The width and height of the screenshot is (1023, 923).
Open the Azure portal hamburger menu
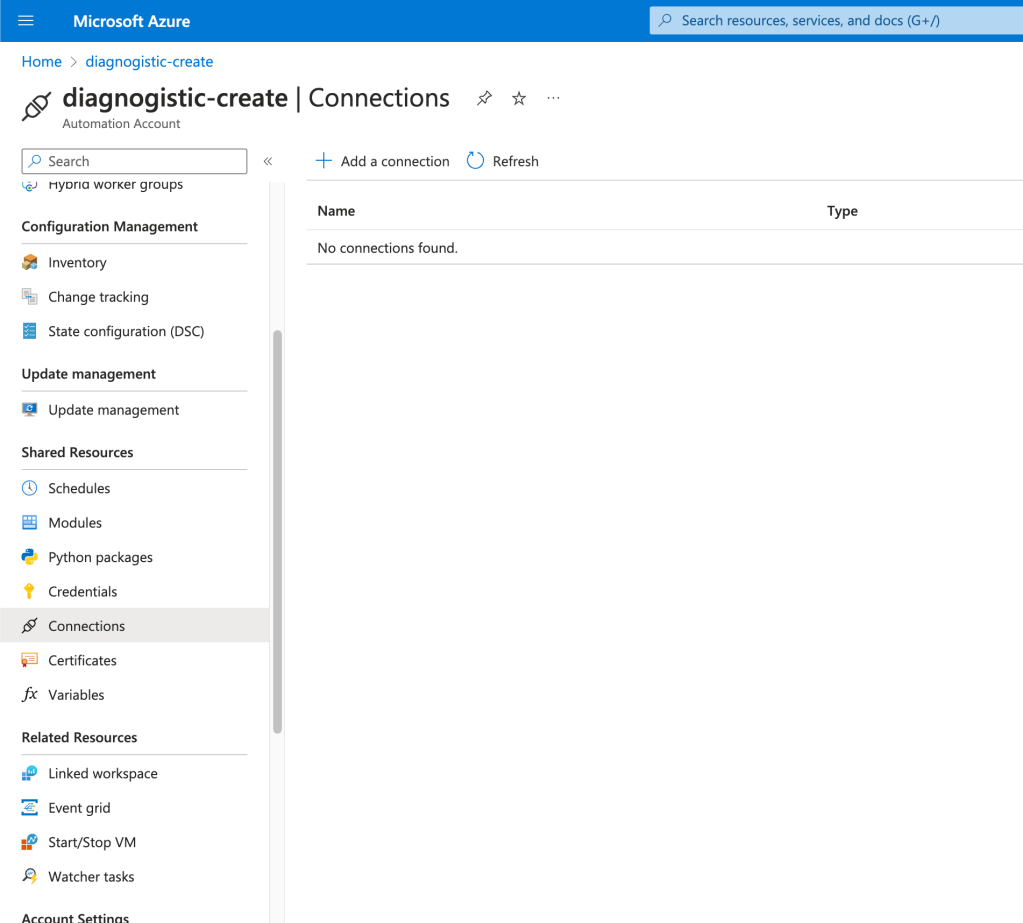tap(25, 21)
